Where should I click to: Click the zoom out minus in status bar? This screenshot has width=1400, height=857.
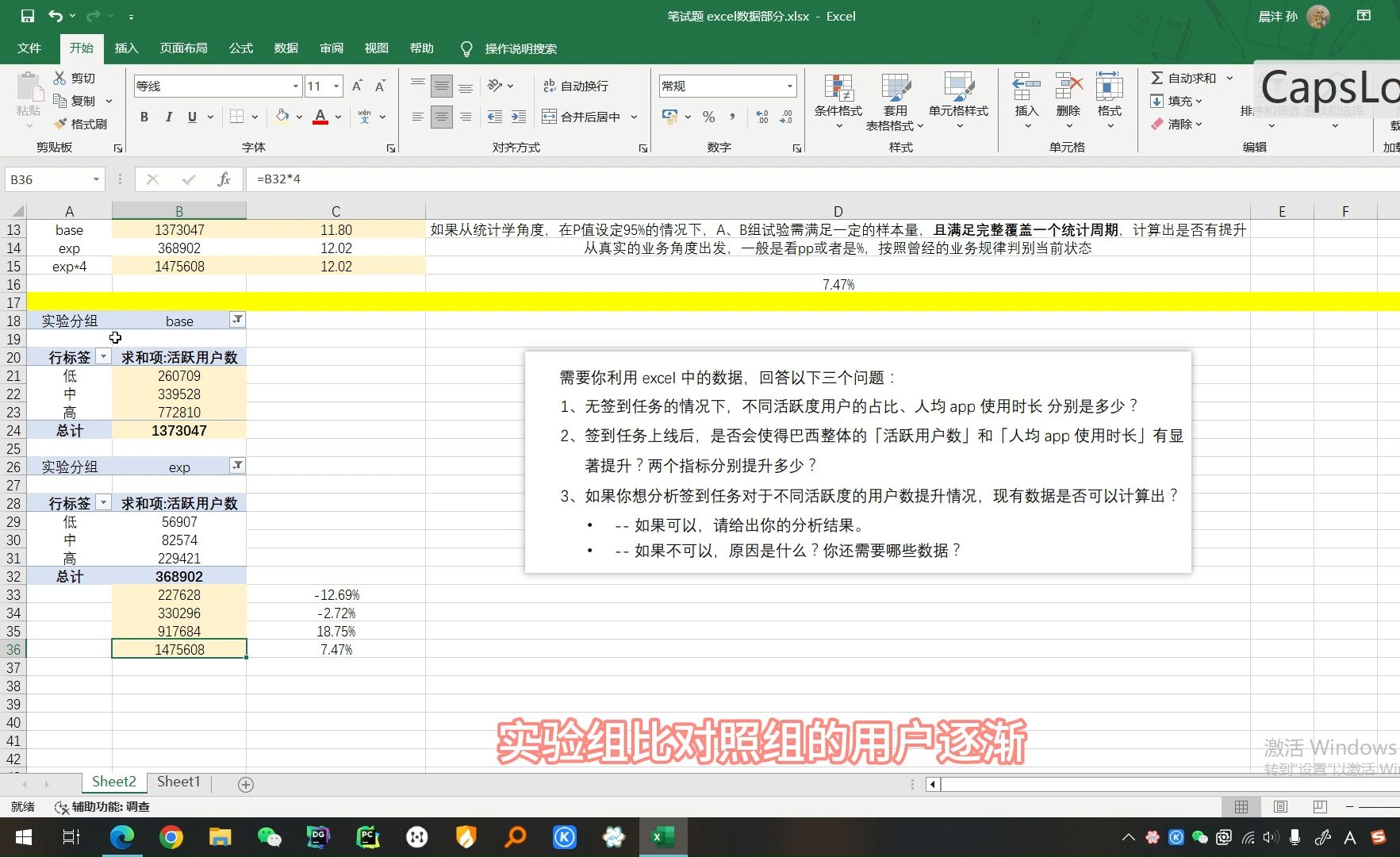click(1349, 806)
